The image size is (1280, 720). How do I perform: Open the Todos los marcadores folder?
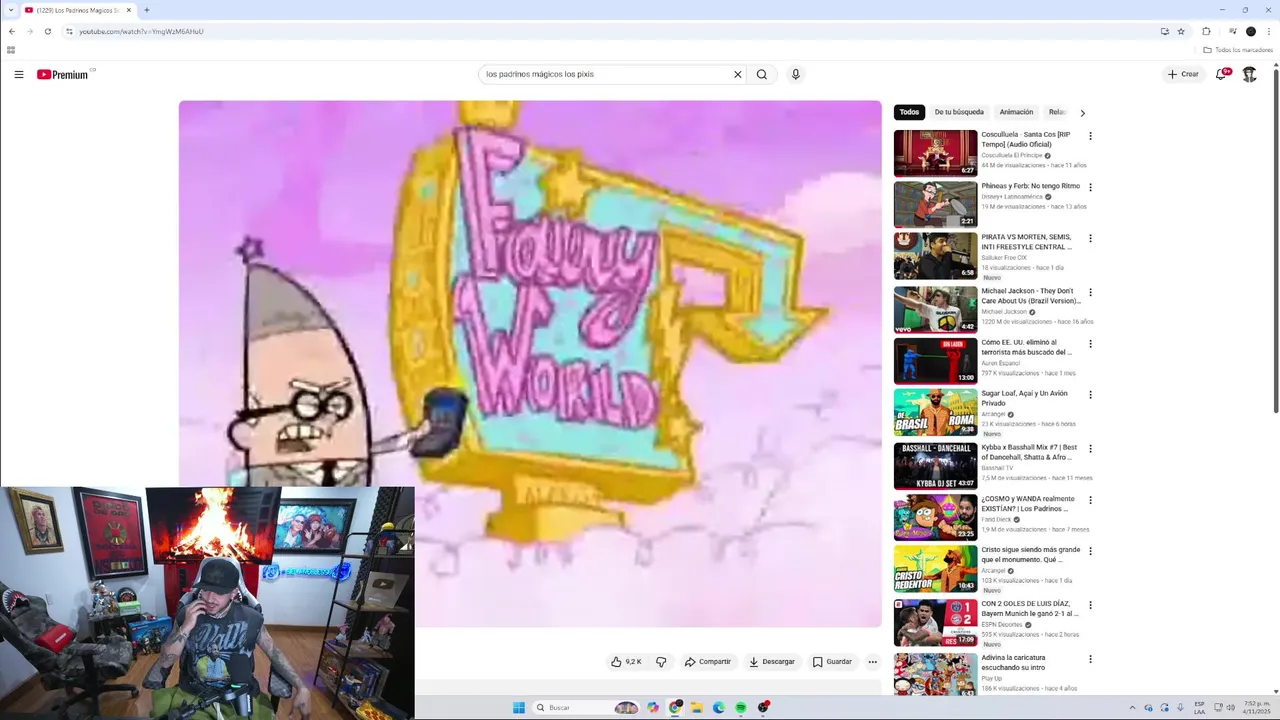1238,50
